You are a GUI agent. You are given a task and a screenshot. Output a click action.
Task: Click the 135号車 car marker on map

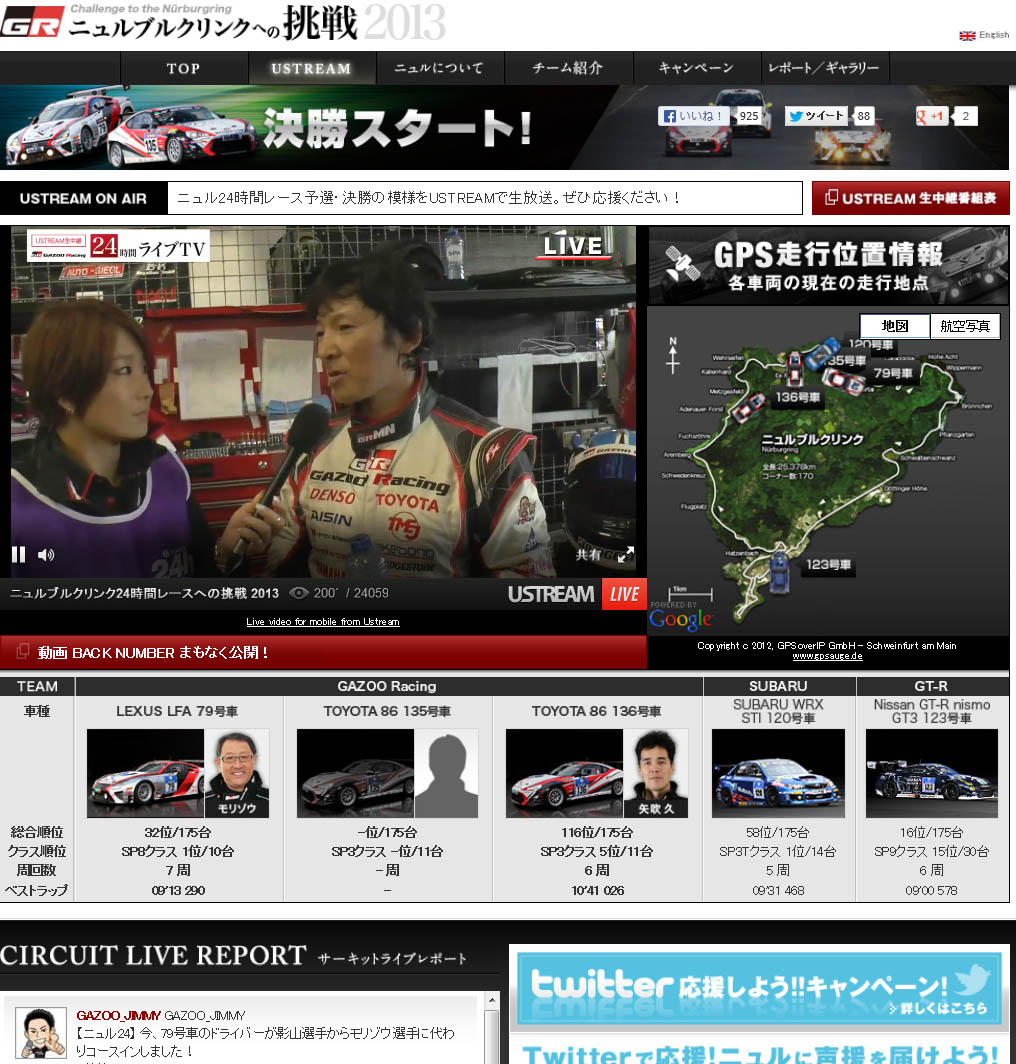846,360
